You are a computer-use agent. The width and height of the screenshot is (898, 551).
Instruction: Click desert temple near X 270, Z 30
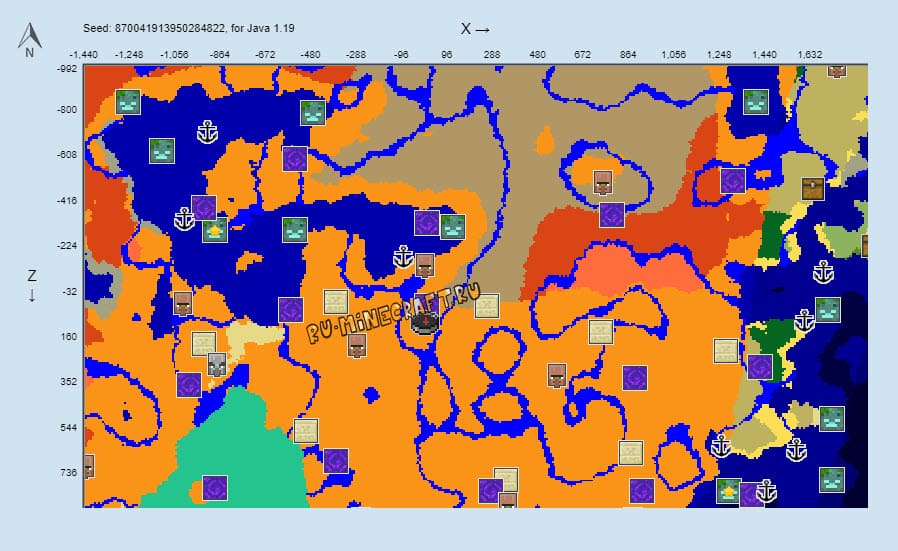(x=487, y=306)
